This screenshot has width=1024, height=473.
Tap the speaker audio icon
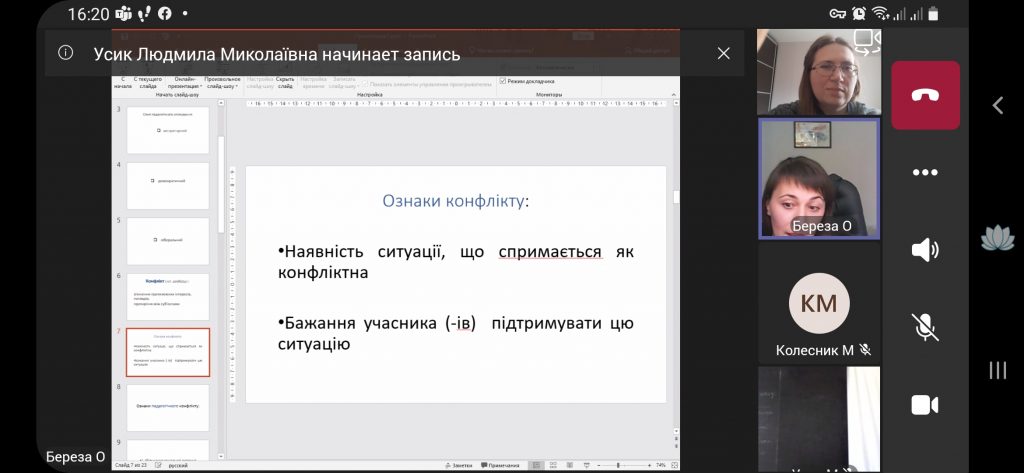coord(925,249)
